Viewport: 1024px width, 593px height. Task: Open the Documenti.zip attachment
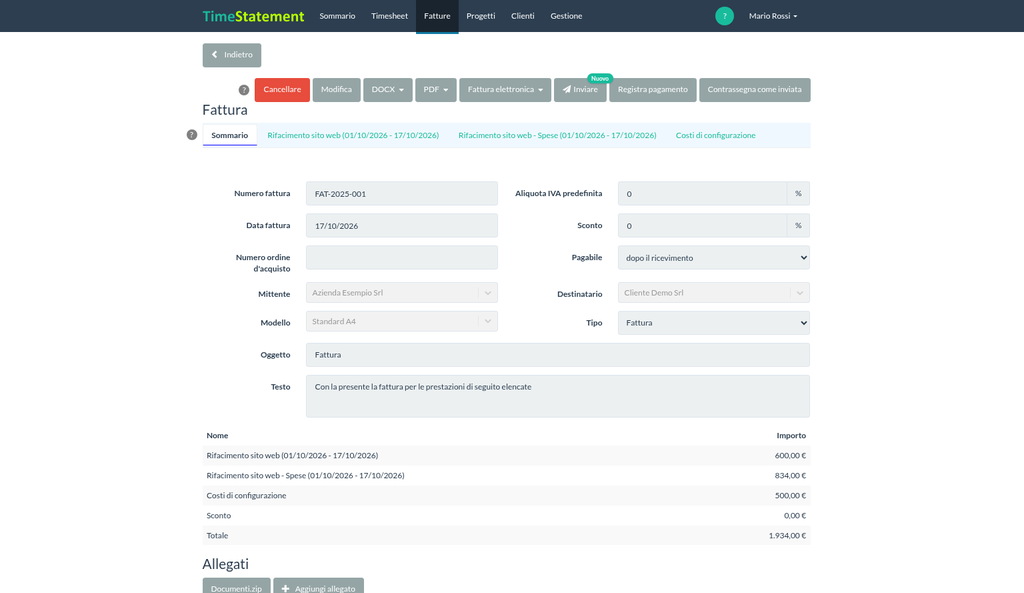236,587
